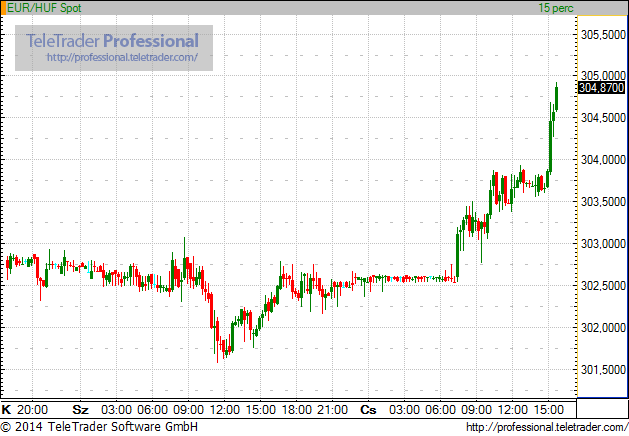This screenshot has width=629, height=436.
Task: Click the 305,5000 price axis label
Action: click(603, 34)
